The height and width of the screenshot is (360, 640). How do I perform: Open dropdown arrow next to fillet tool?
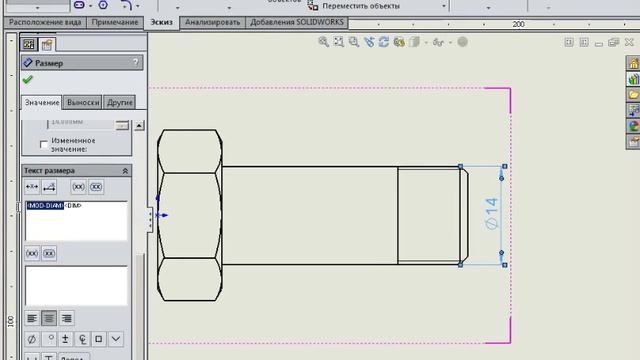138,6
